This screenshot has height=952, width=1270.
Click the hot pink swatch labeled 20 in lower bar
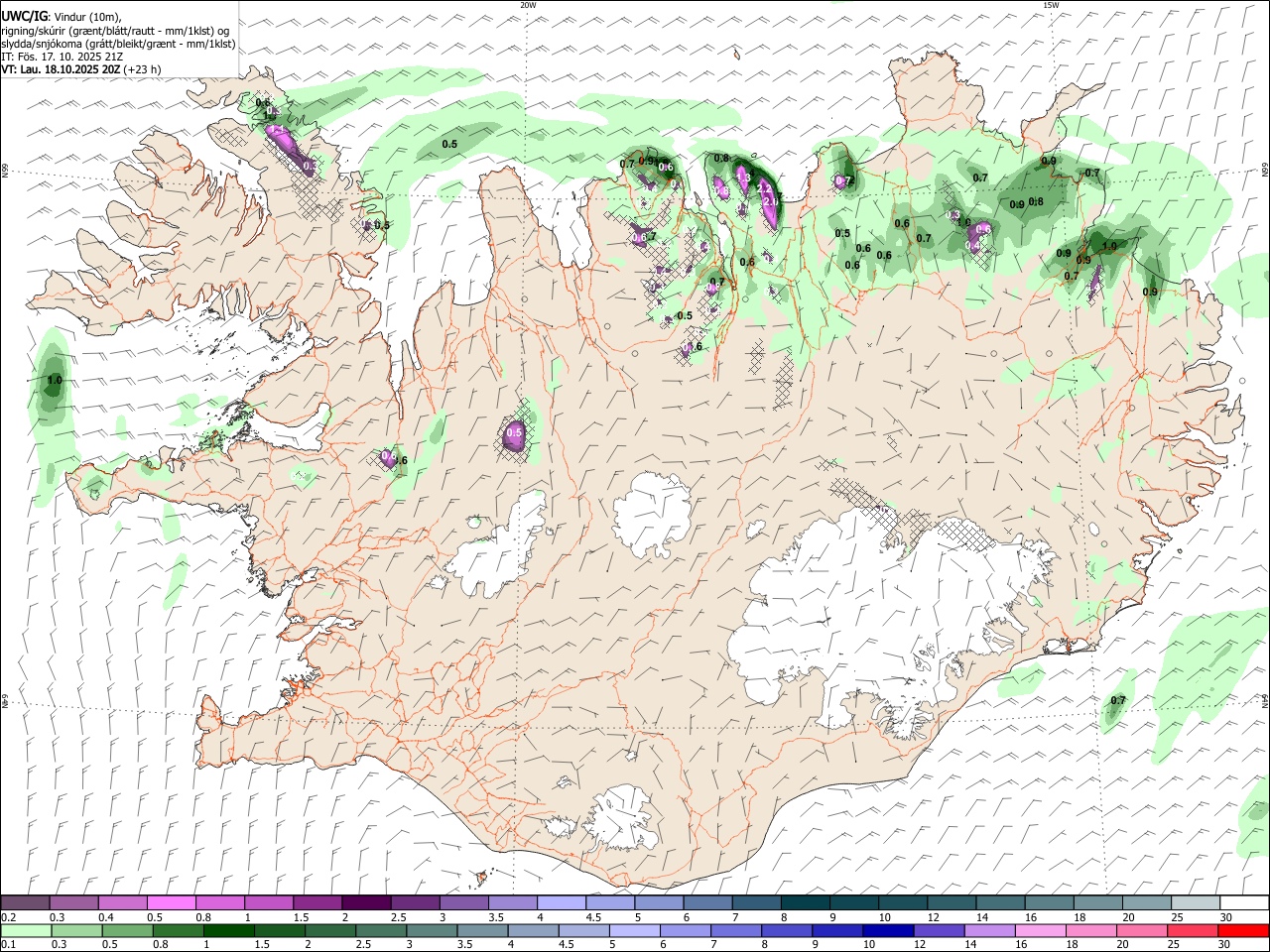pyautogui.click(x=1141, y=930)
